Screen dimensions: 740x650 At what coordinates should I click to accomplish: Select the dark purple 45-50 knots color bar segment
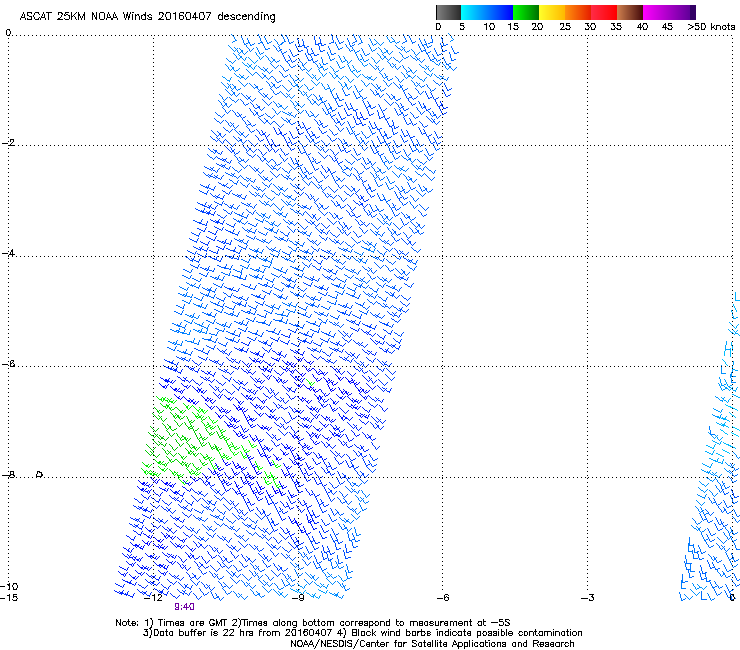682,12
